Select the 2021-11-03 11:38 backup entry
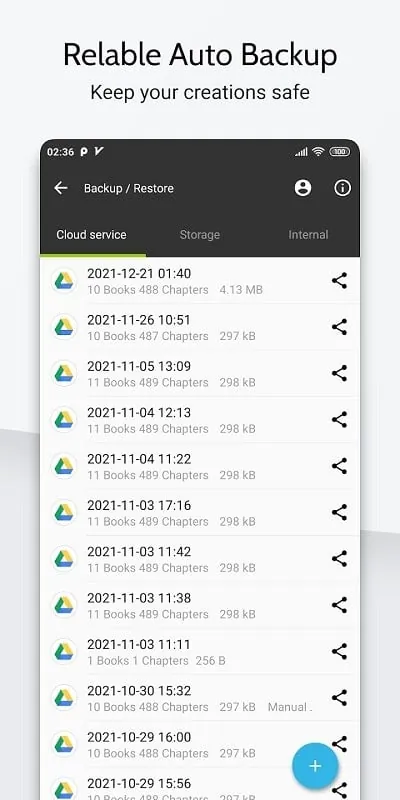The image size is (400, 800). click(x=200, y=606)
